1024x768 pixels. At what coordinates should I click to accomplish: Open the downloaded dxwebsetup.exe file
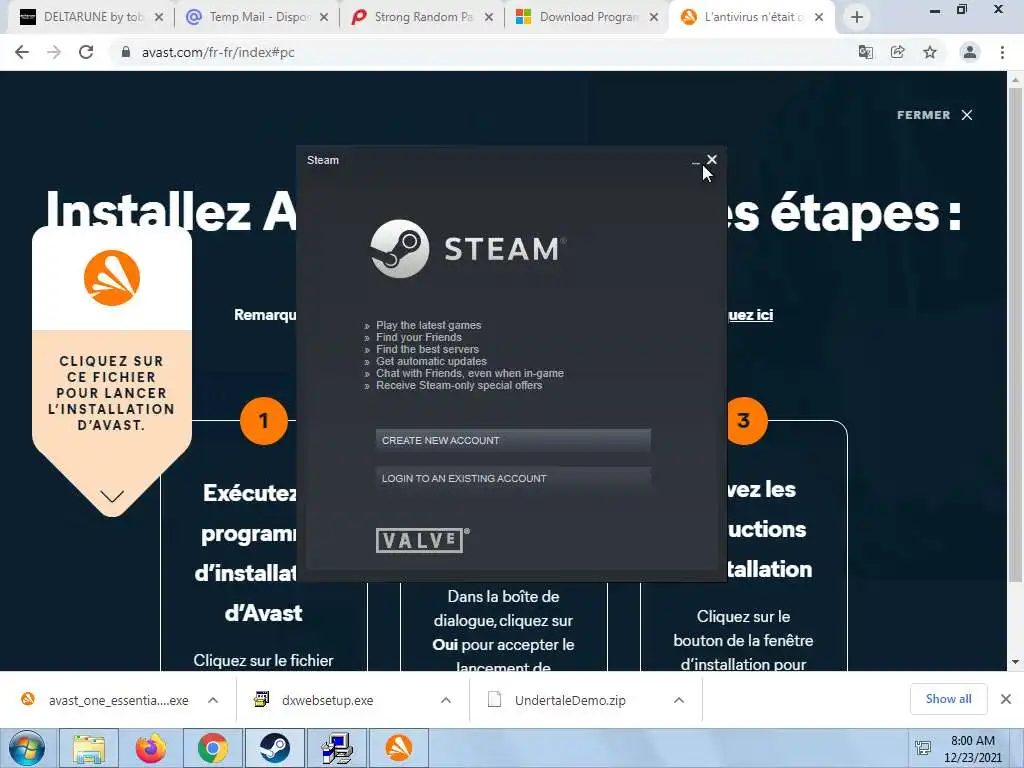click(315, 700)
